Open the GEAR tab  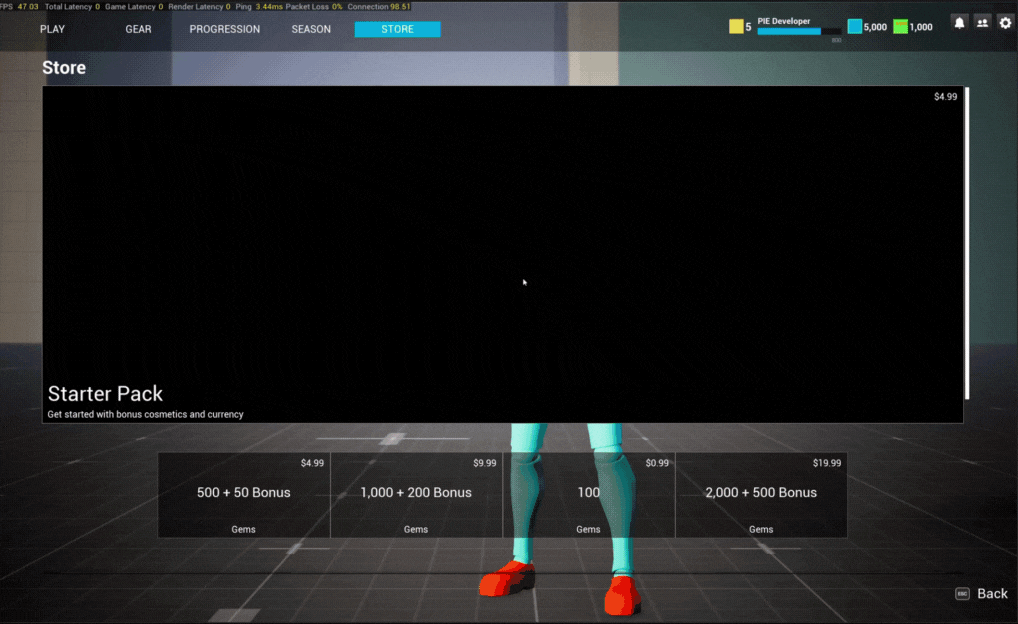(138, 29)
